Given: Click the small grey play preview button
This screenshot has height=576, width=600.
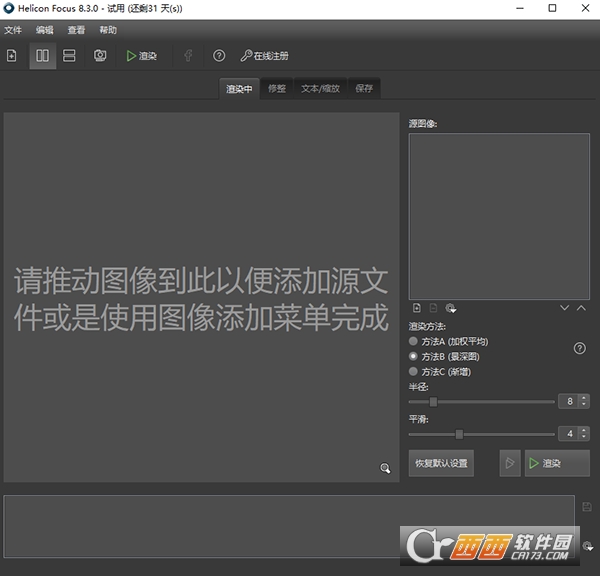Looking at the screenshot, I should 510,463.
